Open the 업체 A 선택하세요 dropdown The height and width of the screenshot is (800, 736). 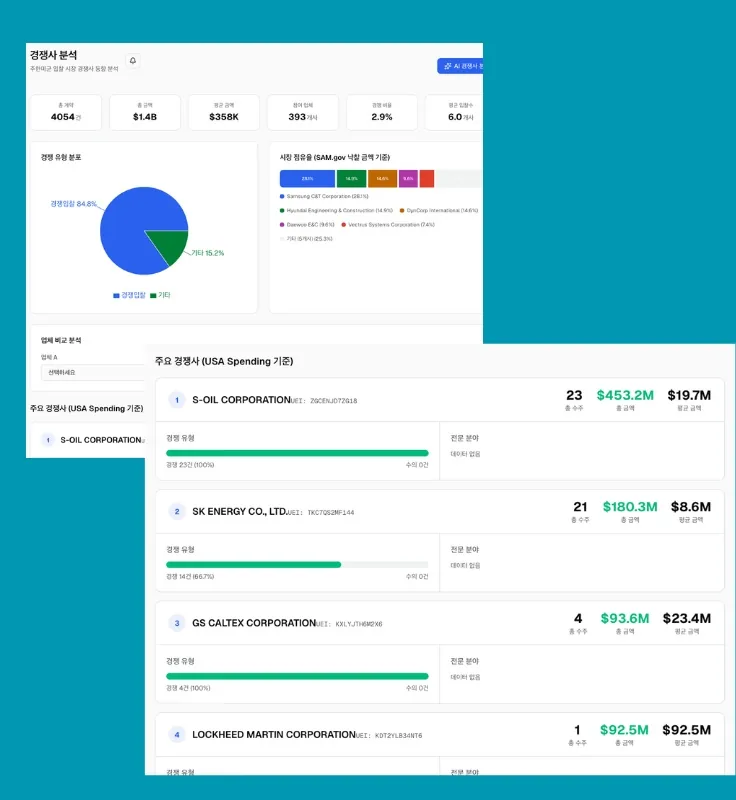click(93, 372)
